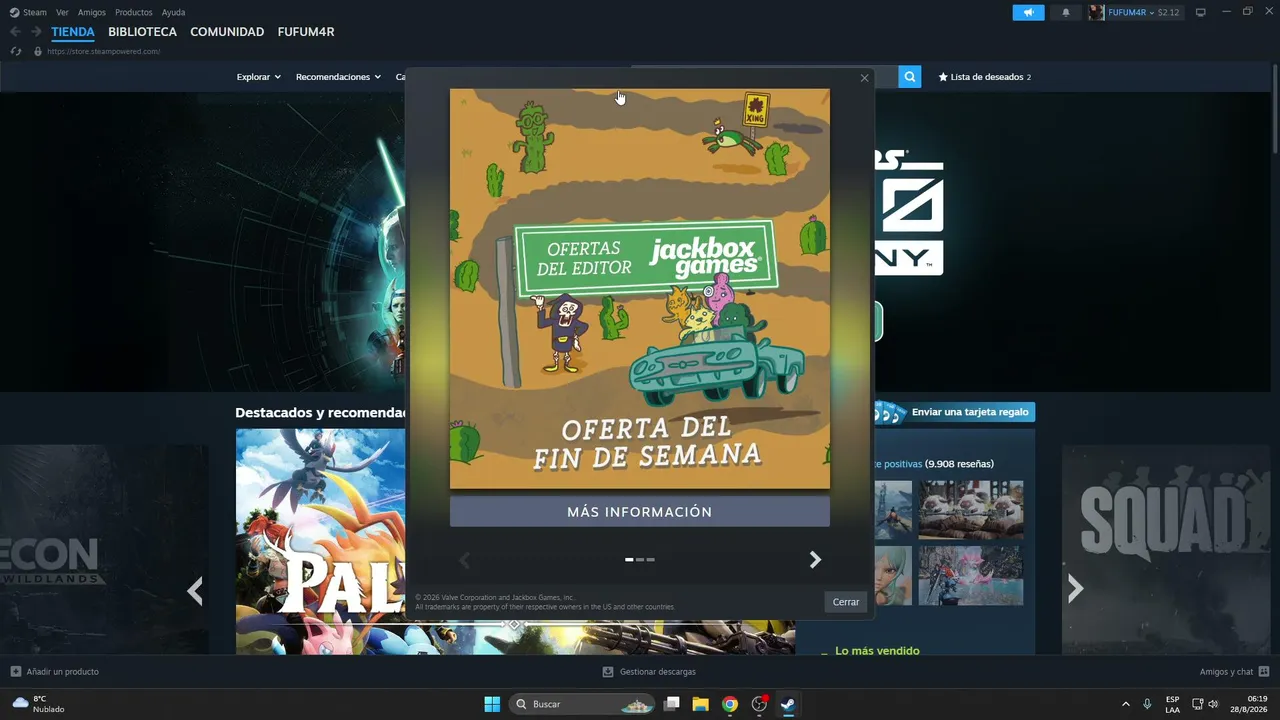The height and width of the screenshot is (720, 1280).
Task: Open the friends list icon beside Amigos y chat
Action: point(1264,672)
